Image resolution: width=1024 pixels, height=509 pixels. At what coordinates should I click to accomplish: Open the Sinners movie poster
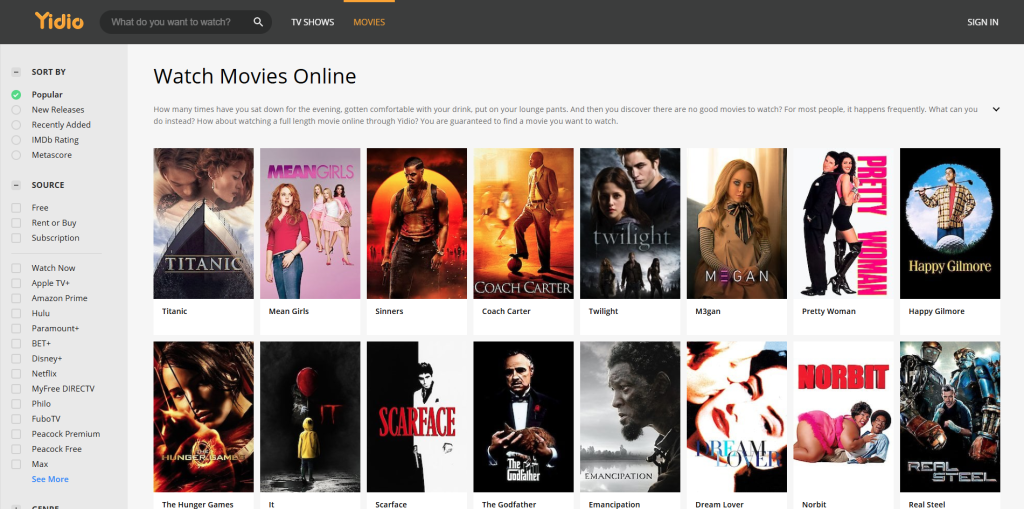coord(417,223)
